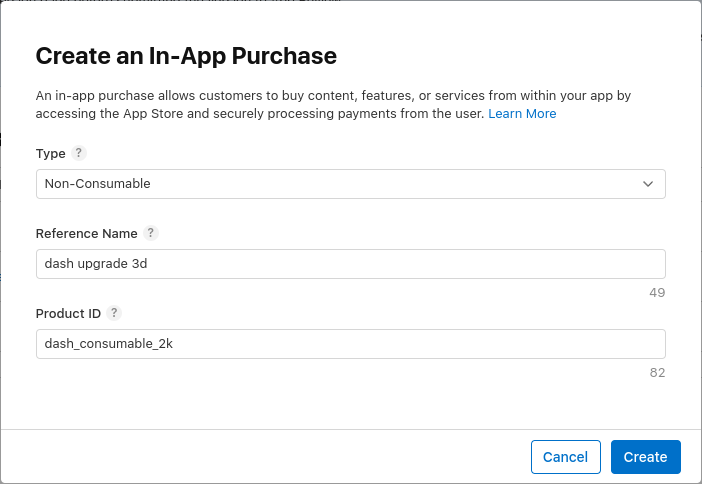The width and height of the screenshot is (702, 484).
Task: Click the help icon beside Type
Action: pos(79,153)
